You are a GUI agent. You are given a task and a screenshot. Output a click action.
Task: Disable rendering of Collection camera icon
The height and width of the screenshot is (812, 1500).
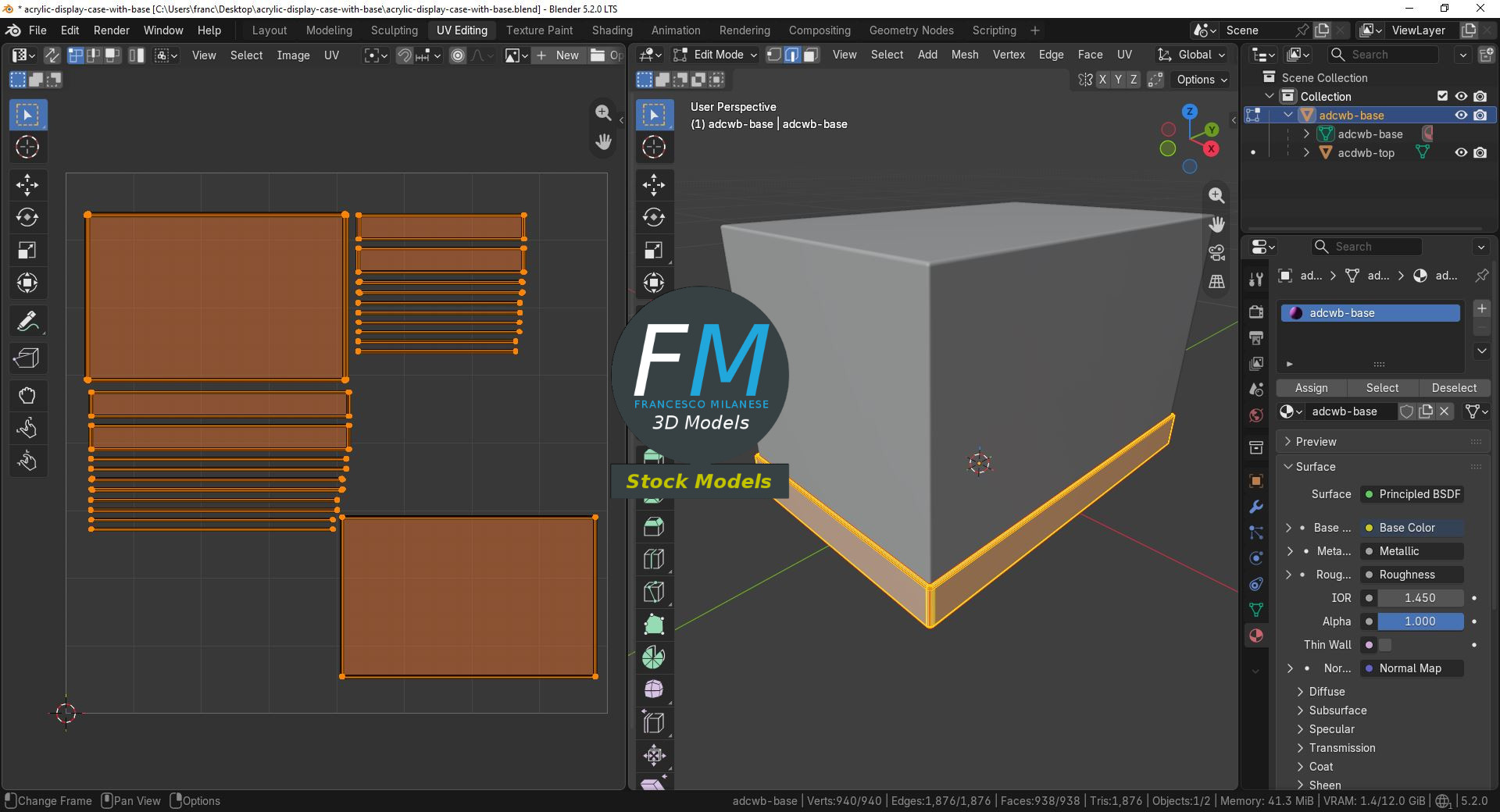point(1480,96)
